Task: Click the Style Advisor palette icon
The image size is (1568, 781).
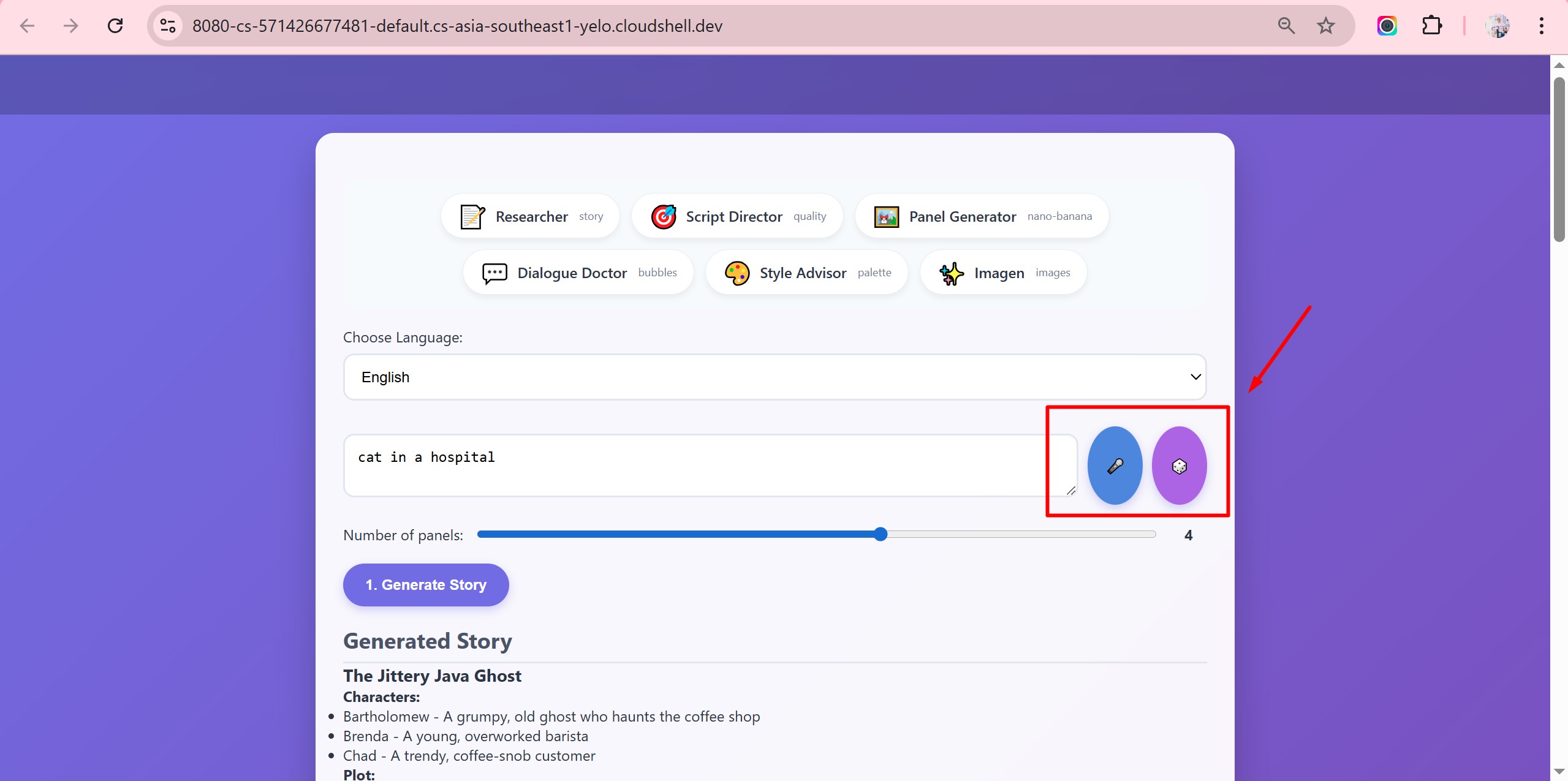Action: coord(737,273)
